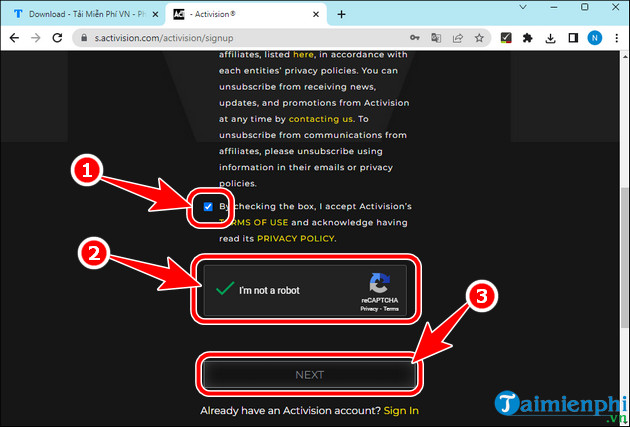Open Chrome profile N avatar

point(595,38)
